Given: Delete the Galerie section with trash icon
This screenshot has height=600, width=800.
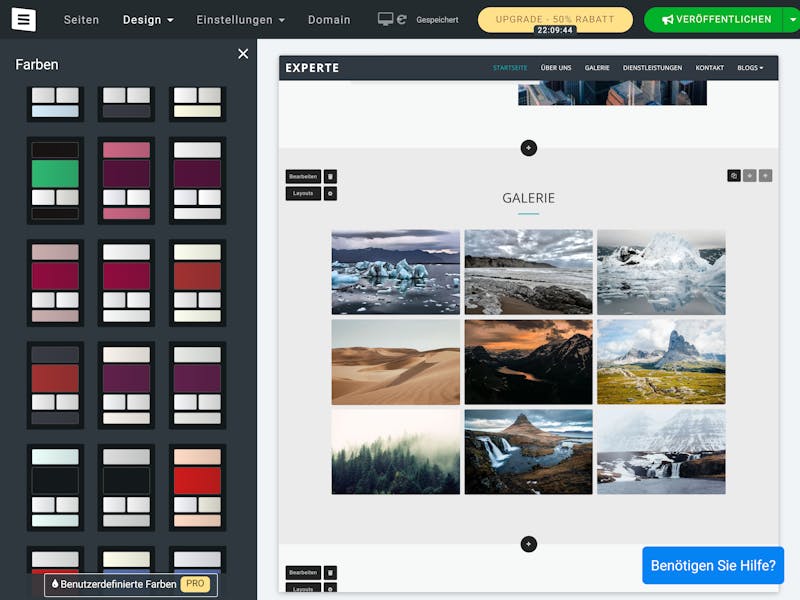Looking at the screenshot, I should tap(330, 177).
